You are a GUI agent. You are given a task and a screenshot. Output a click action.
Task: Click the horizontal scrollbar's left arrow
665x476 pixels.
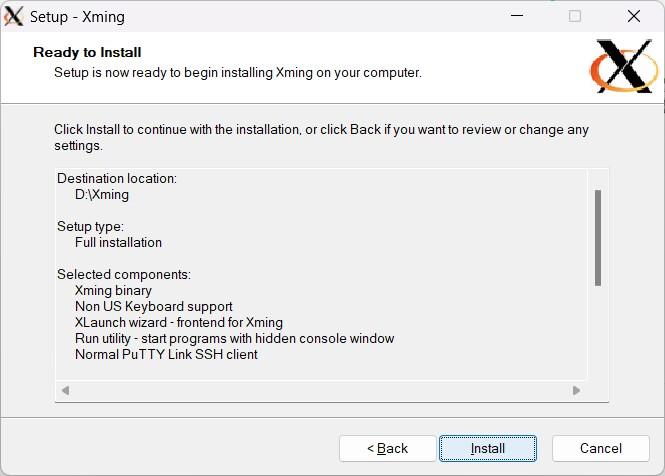pos(66,390)
